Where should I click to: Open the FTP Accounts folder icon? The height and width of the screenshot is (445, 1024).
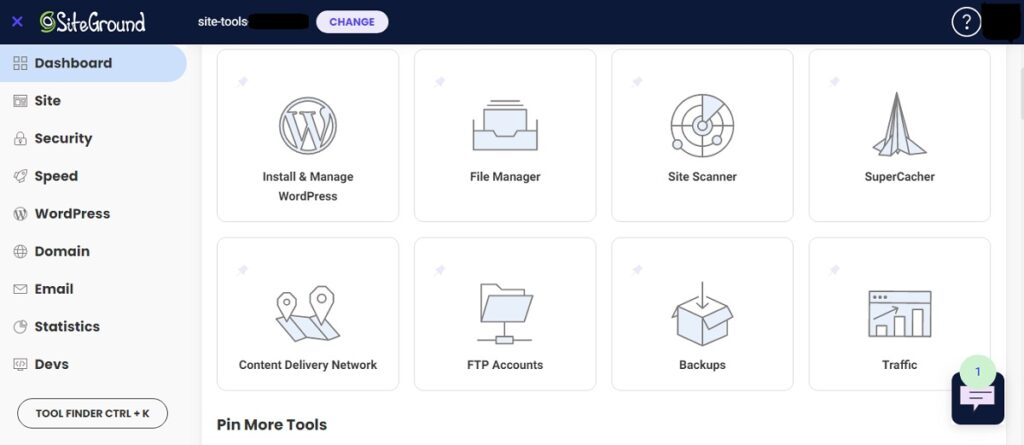[505, 314]
